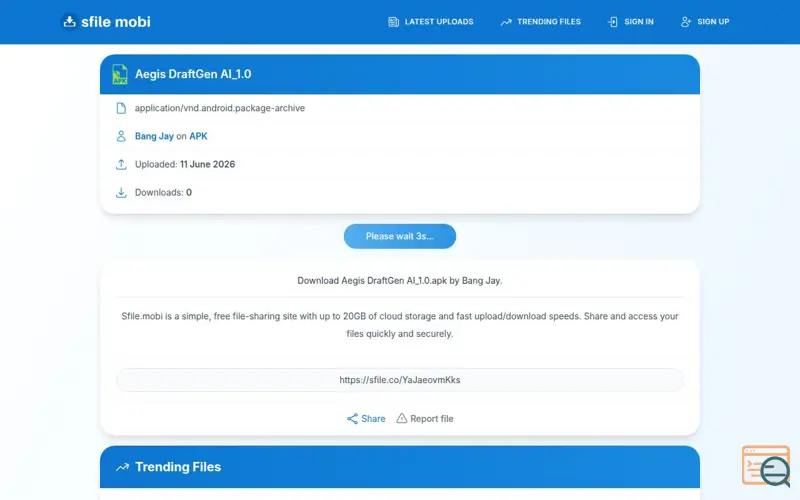Click the upload date 11 June 2026
This screenshot has width=800, height=500.
pos(207,164)
